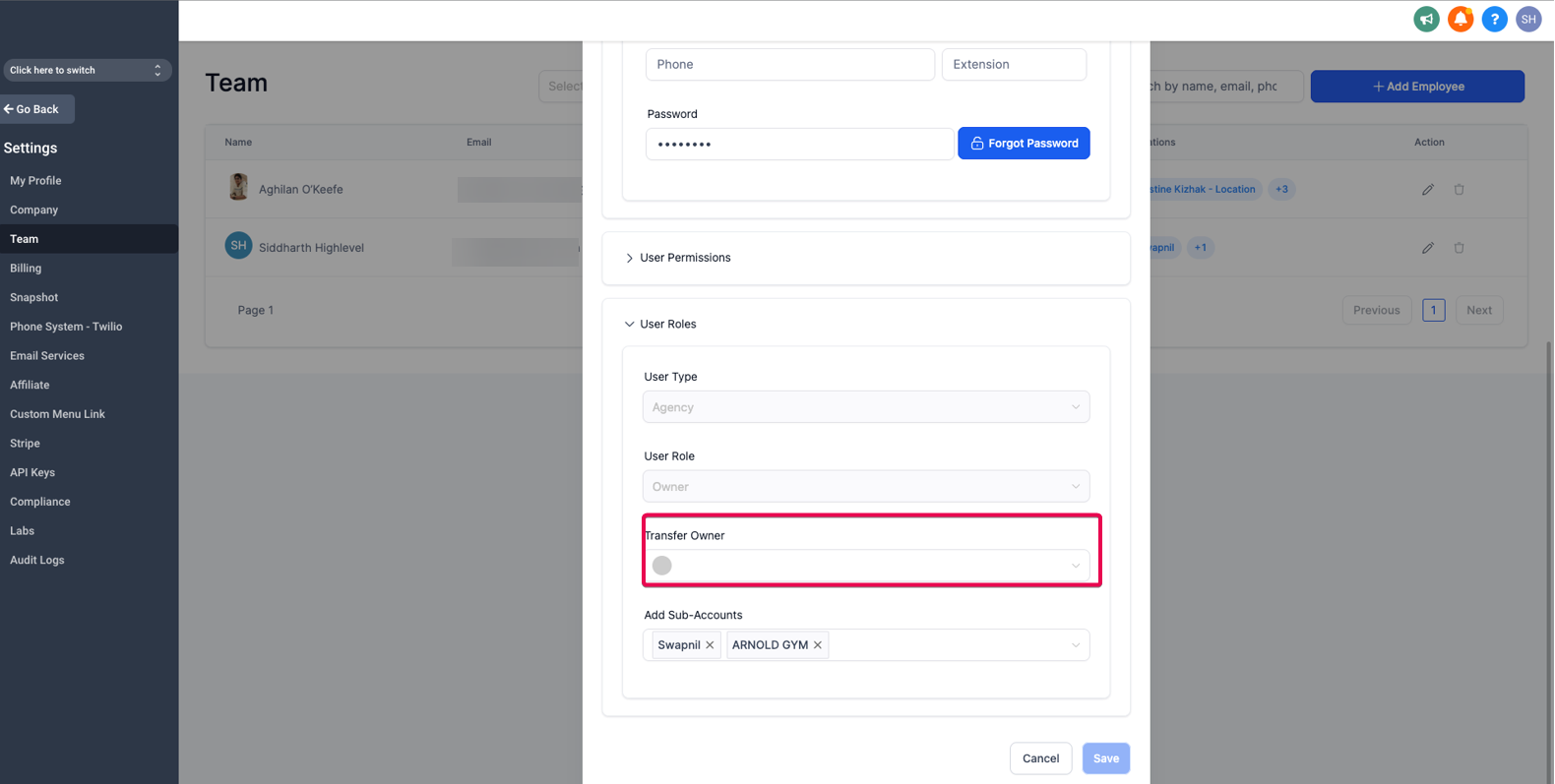
Task: Remove ARNOLD GYM sub-account tag
Action: [x=818, y=645]
